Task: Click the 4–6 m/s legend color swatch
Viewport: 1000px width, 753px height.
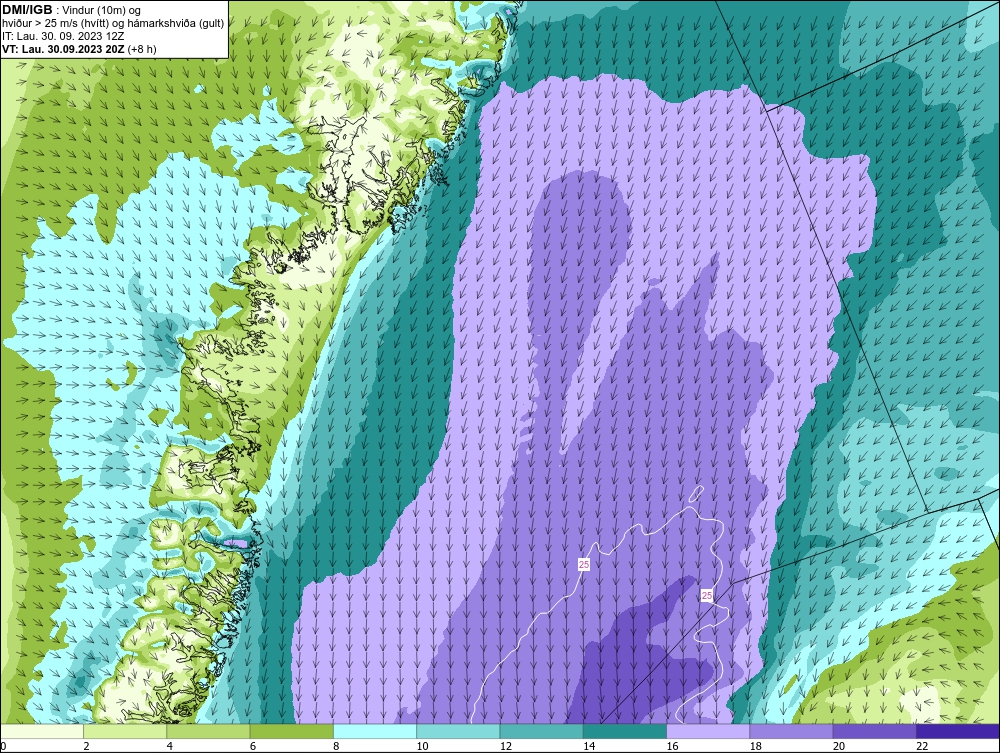Action: (209, 731)
